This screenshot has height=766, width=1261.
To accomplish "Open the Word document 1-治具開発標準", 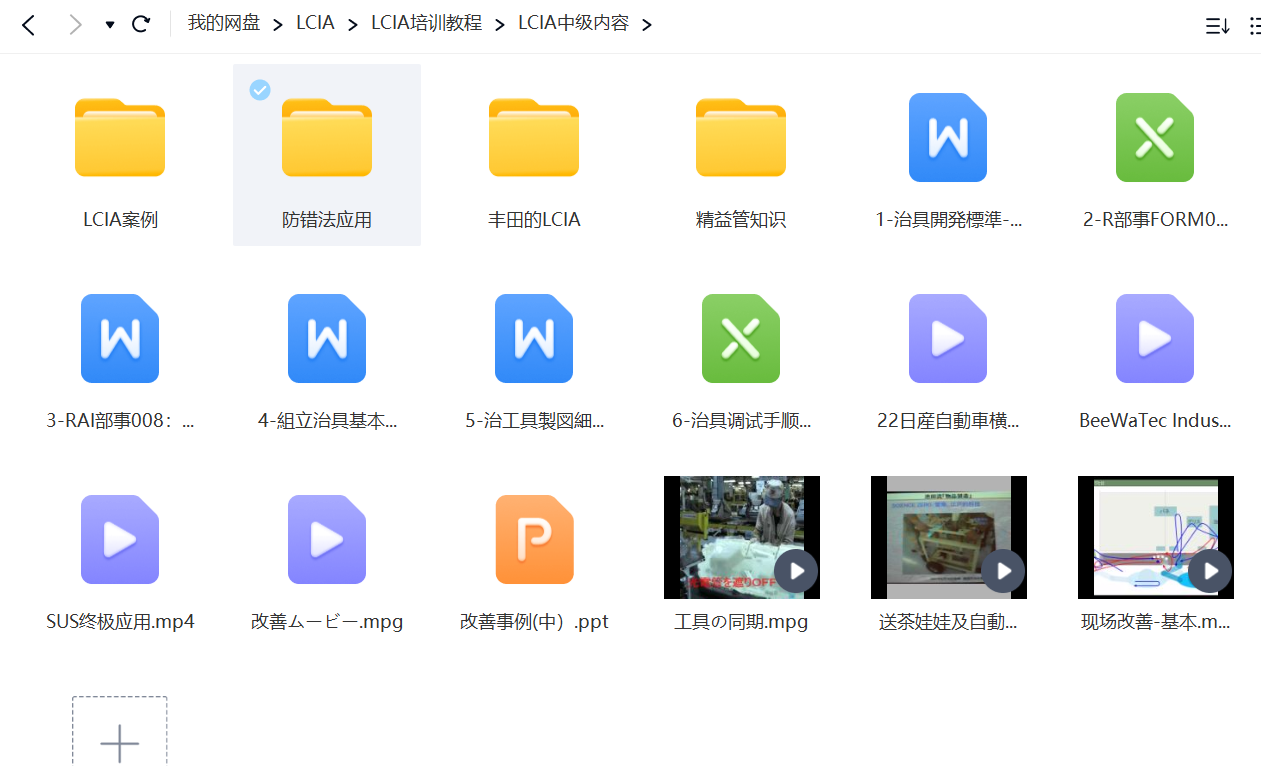I will pyautogui.click(x=947, y=138).
